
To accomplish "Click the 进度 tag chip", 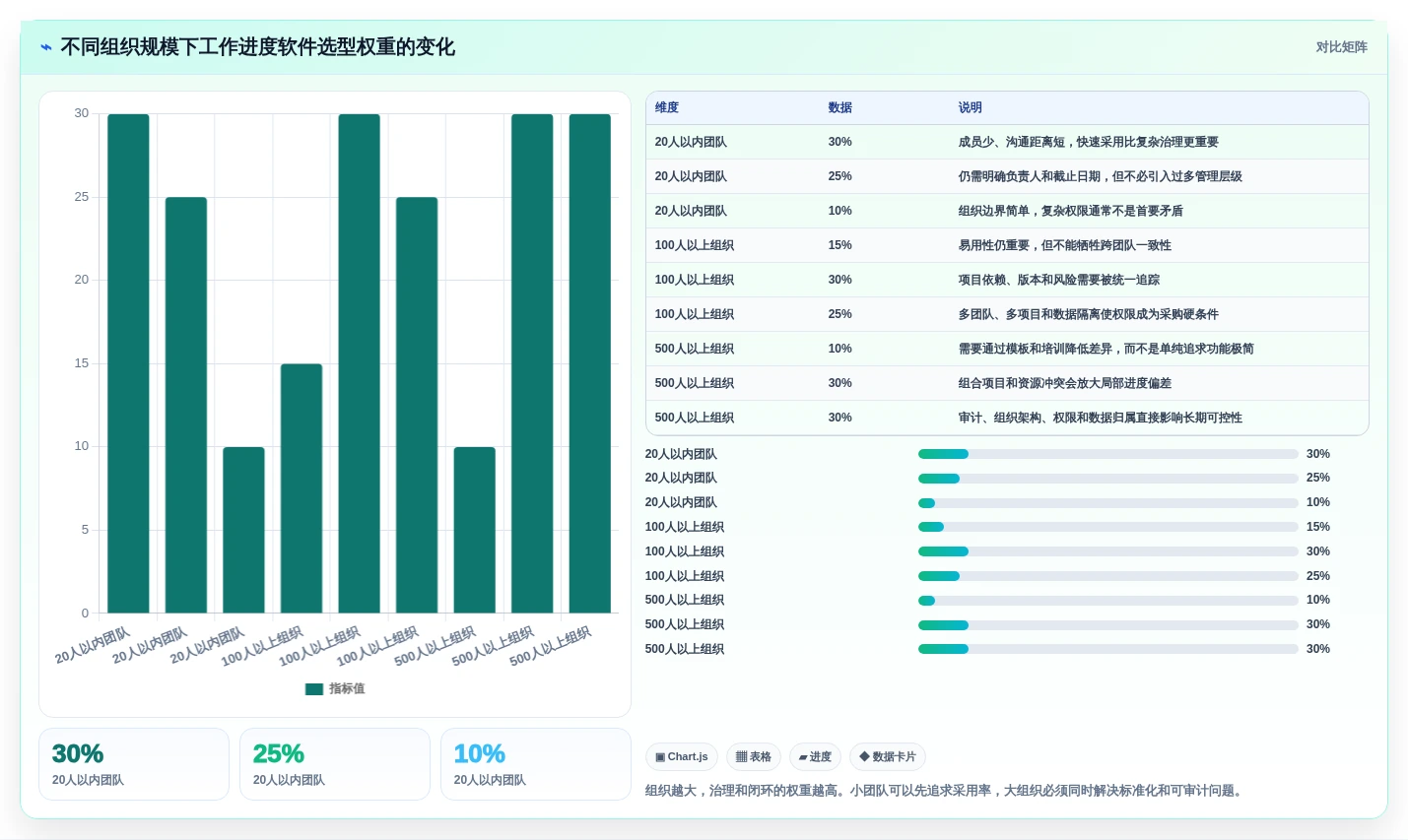I will tap(815, 756).
